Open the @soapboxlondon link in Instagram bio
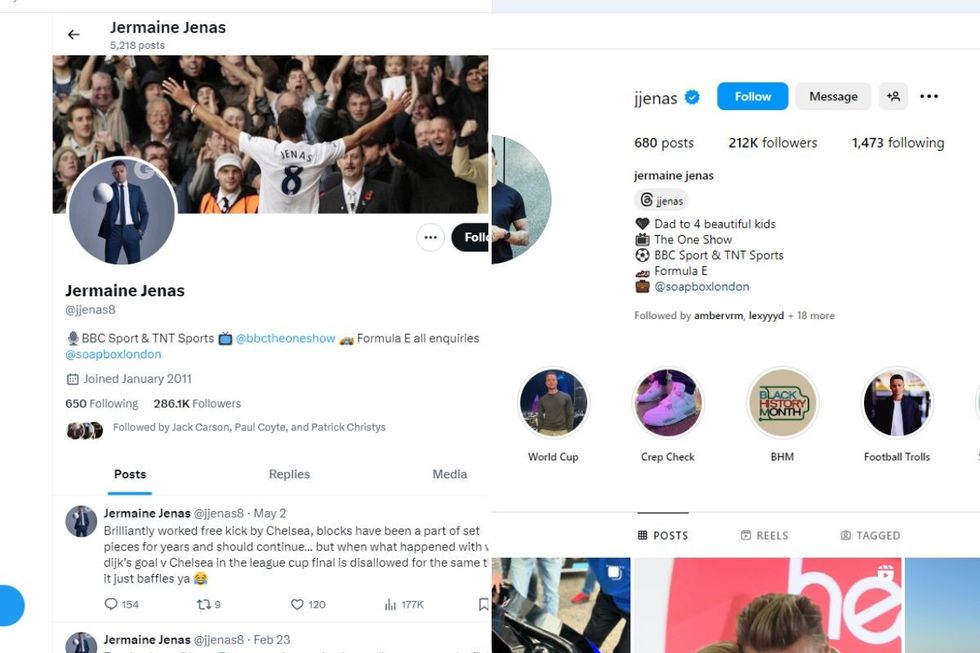The height and width of the screenshot is (653, 980). [701, 287]
